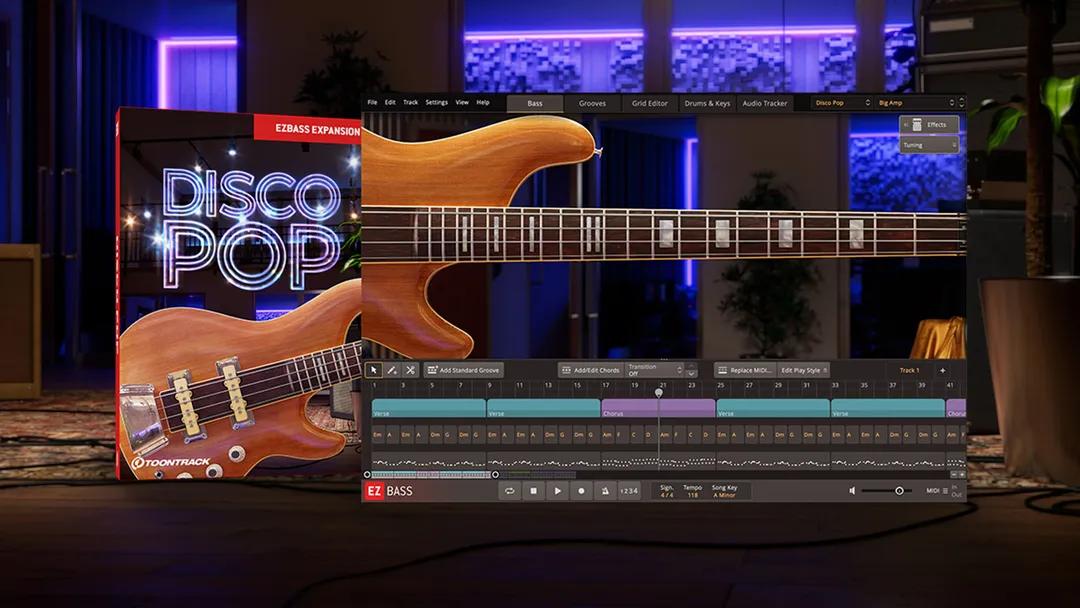The image size is (1080, 608).
Task: Toggle the Transition setting off selector
Action: (650, 369)
